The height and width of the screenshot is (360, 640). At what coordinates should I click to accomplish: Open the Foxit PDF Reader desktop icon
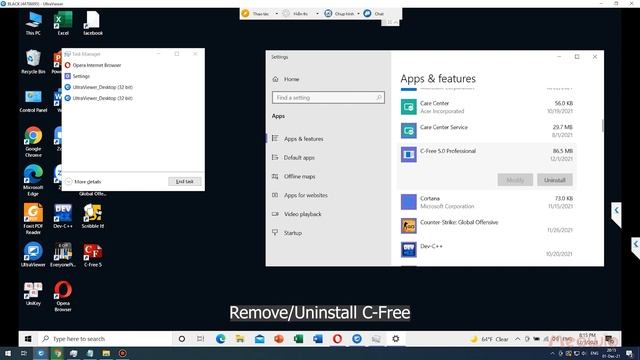coord(33,219)
